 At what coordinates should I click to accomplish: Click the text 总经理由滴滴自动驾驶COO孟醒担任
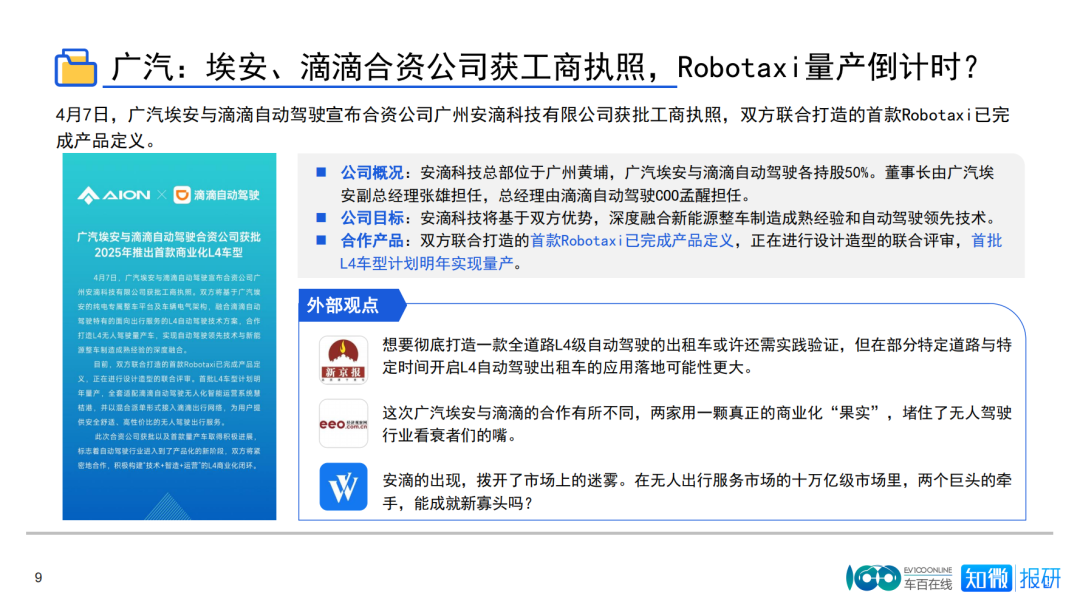tap(619, 196)
